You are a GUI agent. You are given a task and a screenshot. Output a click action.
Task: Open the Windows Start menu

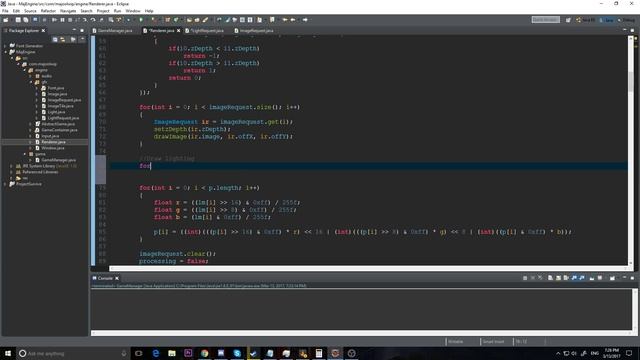7,353
